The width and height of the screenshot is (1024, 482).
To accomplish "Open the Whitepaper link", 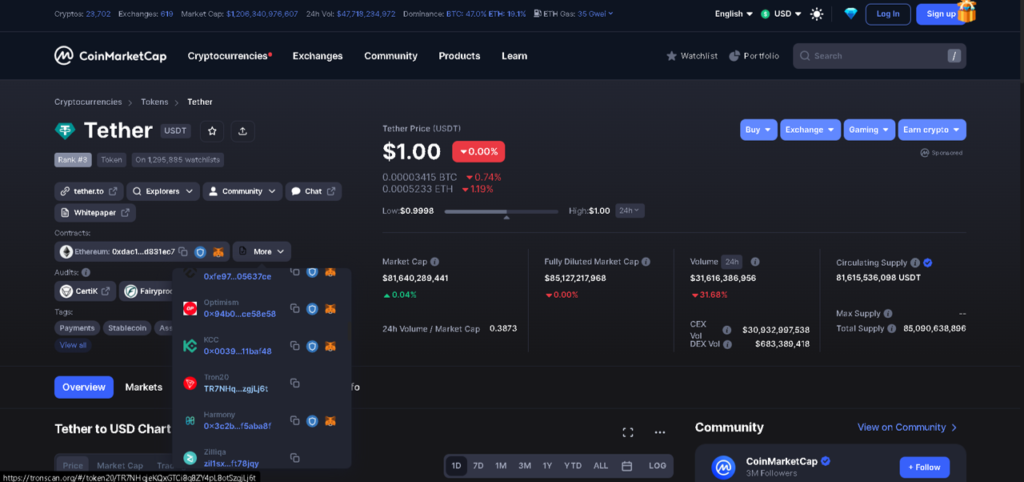I will click(95, 213).
